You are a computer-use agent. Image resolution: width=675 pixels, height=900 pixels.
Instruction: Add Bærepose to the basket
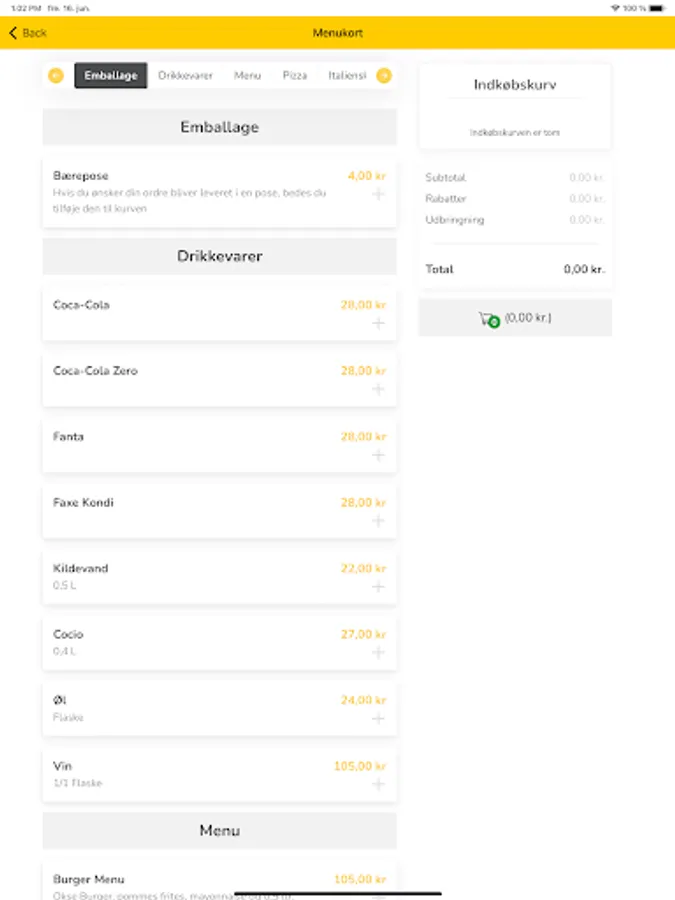click(378, 194)
